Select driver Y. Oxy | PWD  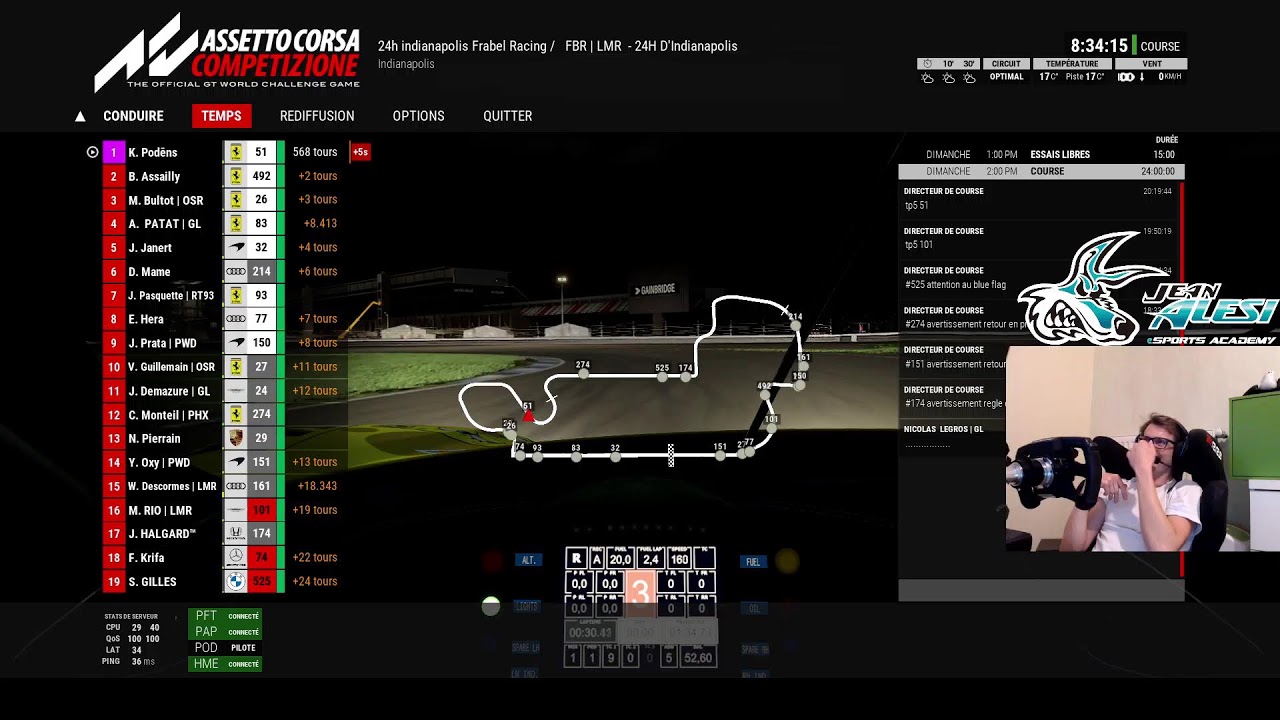click(159, 462)
